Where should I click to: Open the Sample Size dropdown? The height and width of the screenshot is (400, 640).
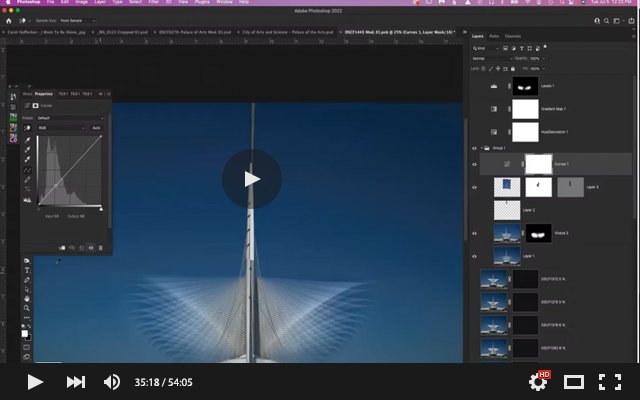(x=78, y=20)
